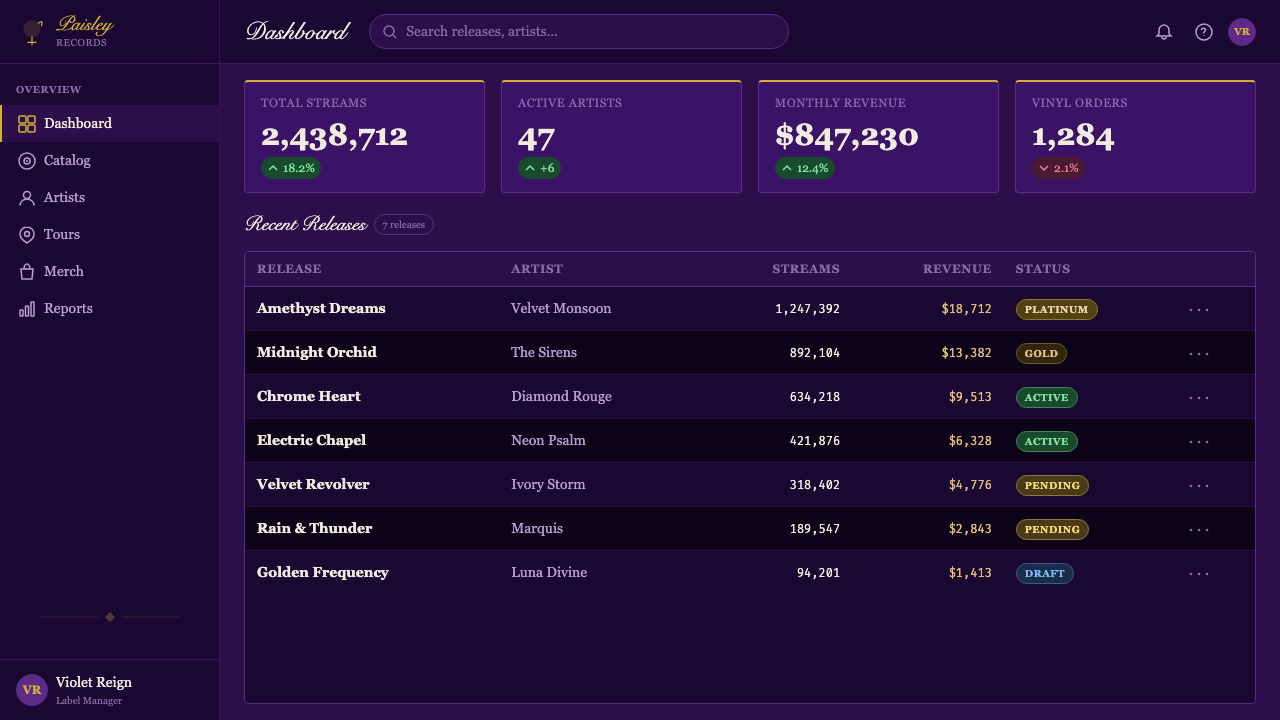The image size is (1280, 720).
Task: Click the 1,247,392 streams value
Action: click(807, 309)
